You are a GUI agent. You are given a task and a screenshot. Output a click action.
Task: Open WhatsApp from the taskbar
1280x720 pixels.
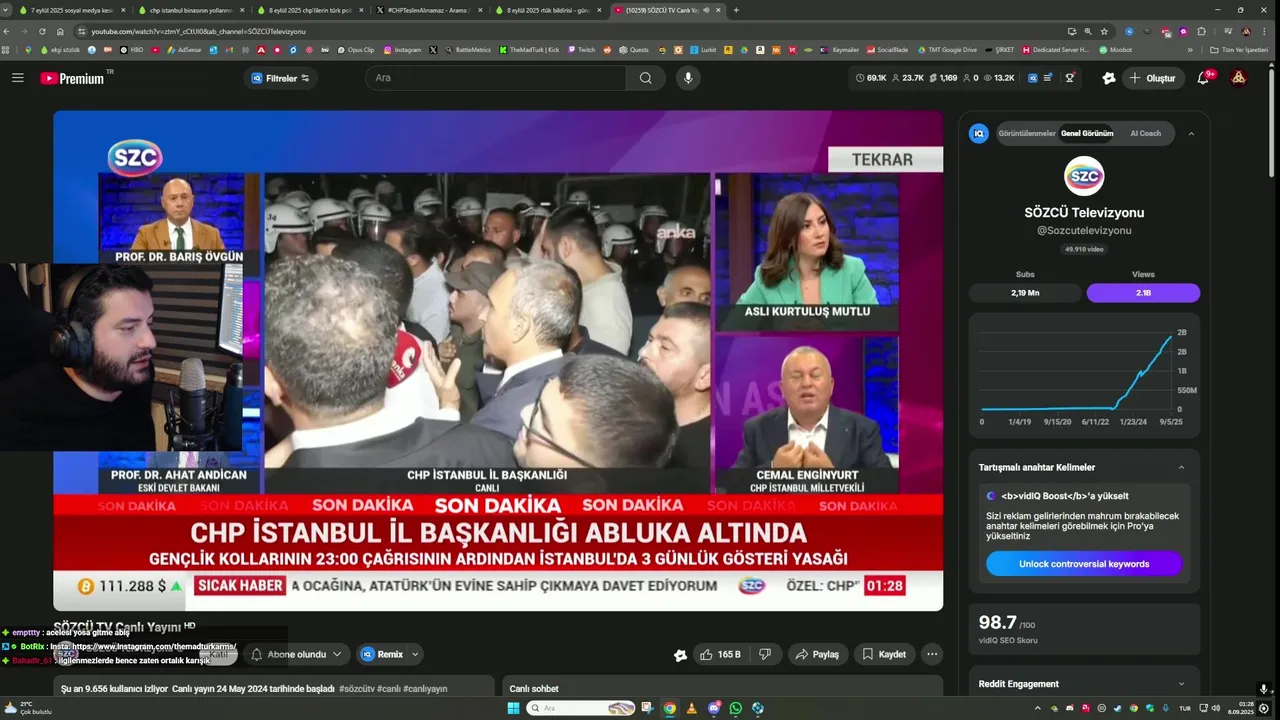[x=736, y=708]
